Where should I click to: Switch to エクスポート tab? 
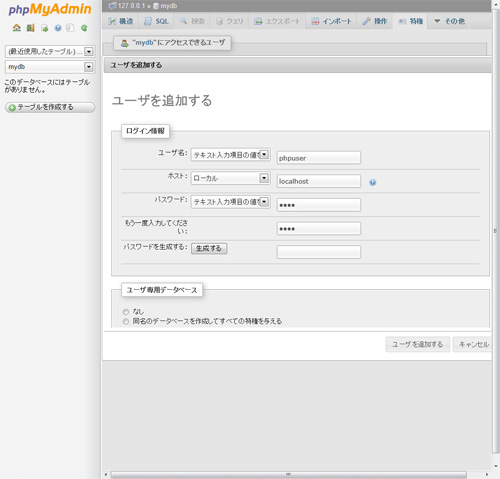[x=277, y=21]
